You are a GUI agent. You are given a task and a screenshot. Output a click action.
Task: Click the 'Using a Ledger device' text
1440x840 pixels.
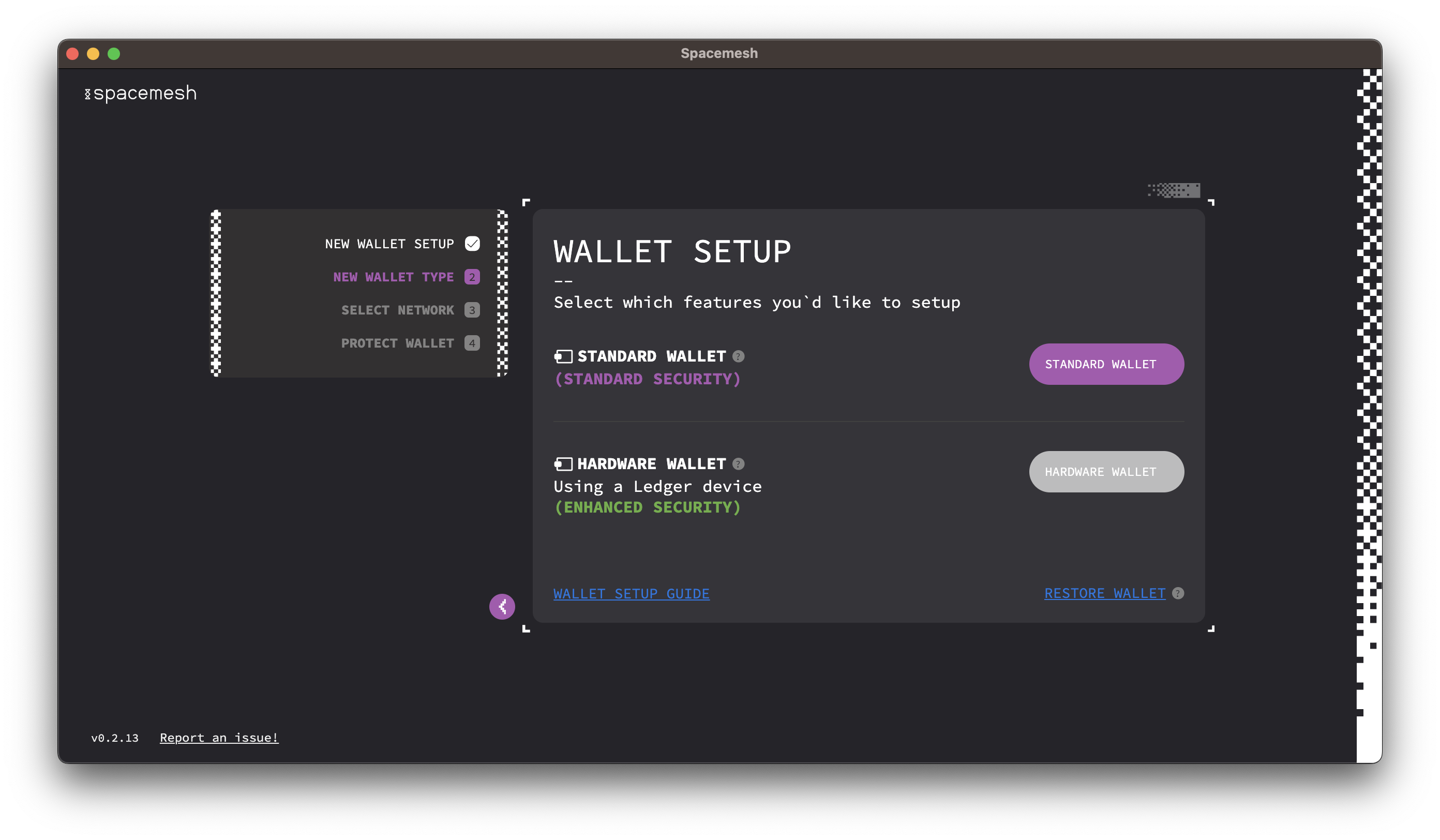[658, 486]
